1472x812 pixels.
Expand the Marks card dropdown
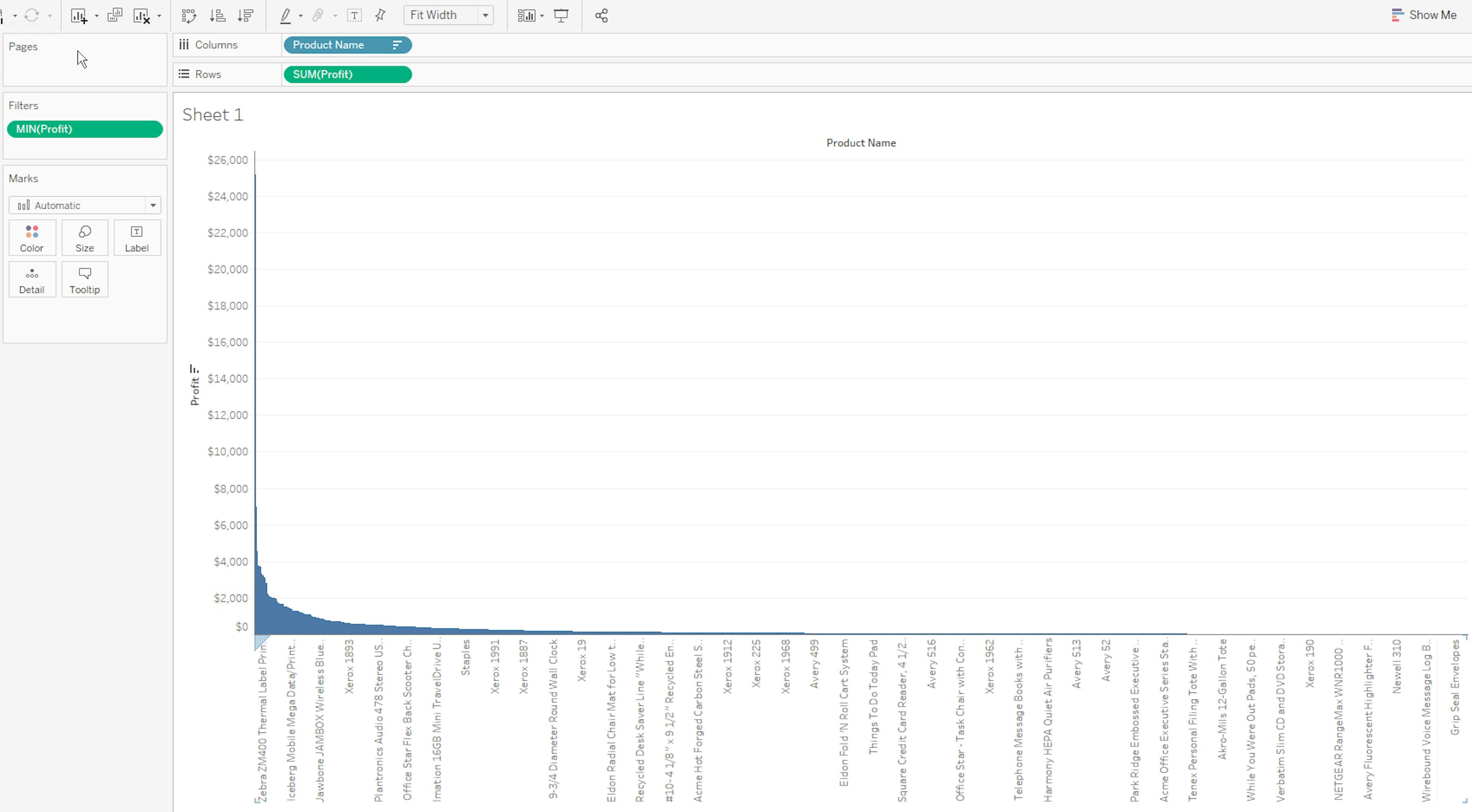[152, 205]
